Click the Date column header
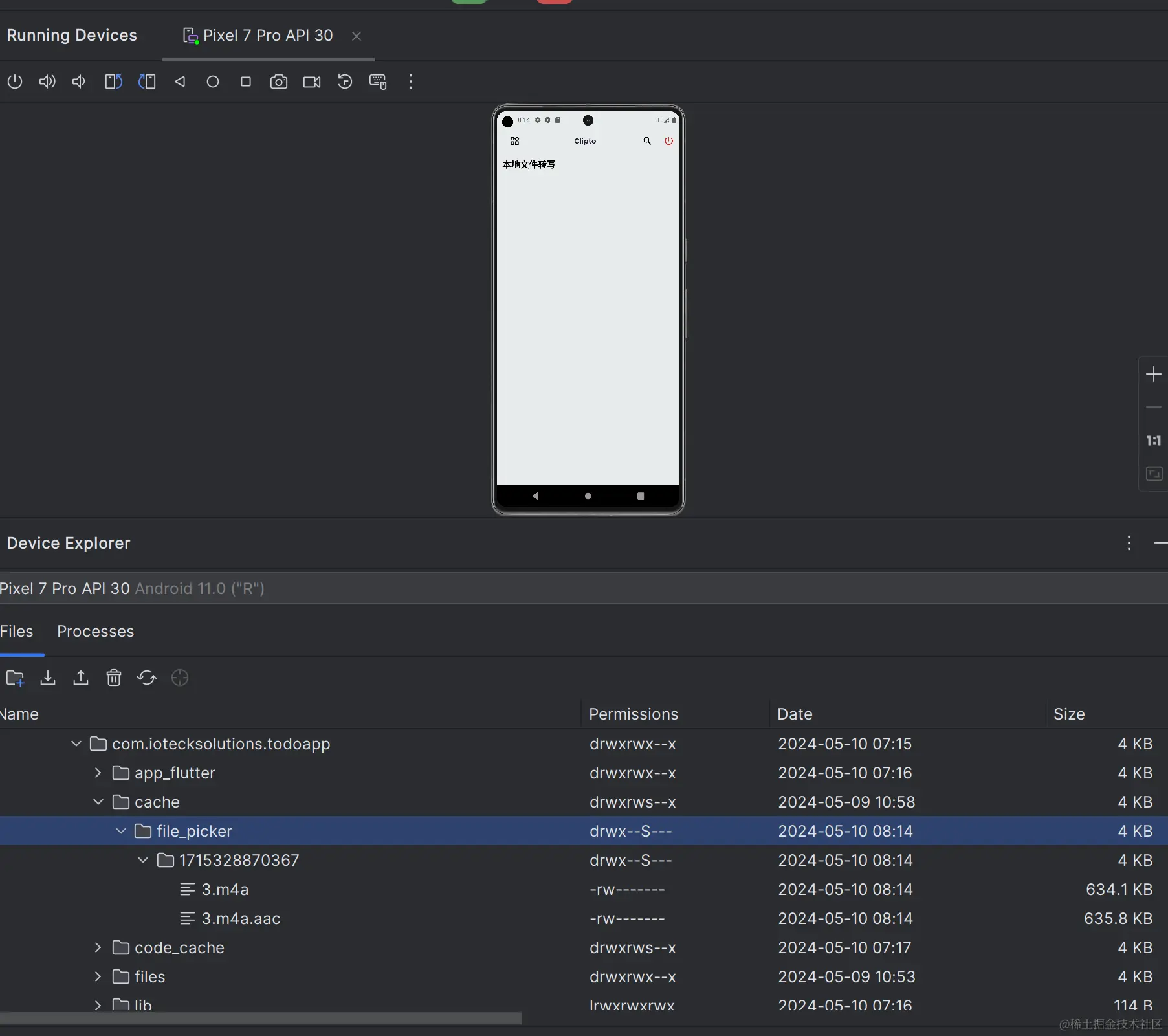1168x1036 pixels. click(x=795, y=714)
